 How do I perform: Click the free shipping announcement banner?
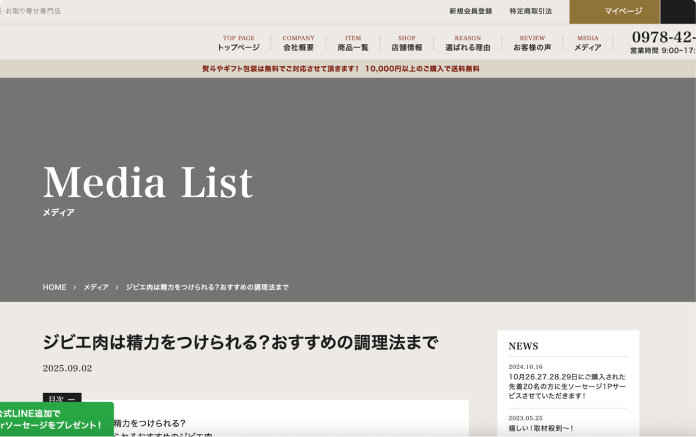pos(340,69)
